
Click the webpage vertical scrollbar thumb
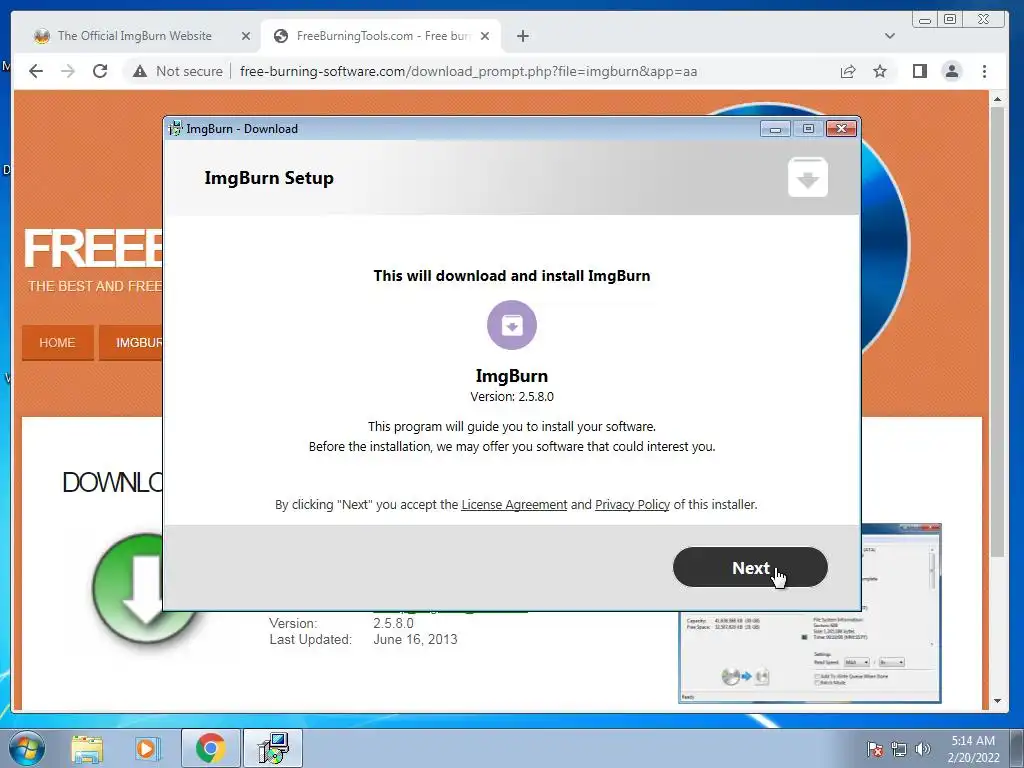coord(997,332)
